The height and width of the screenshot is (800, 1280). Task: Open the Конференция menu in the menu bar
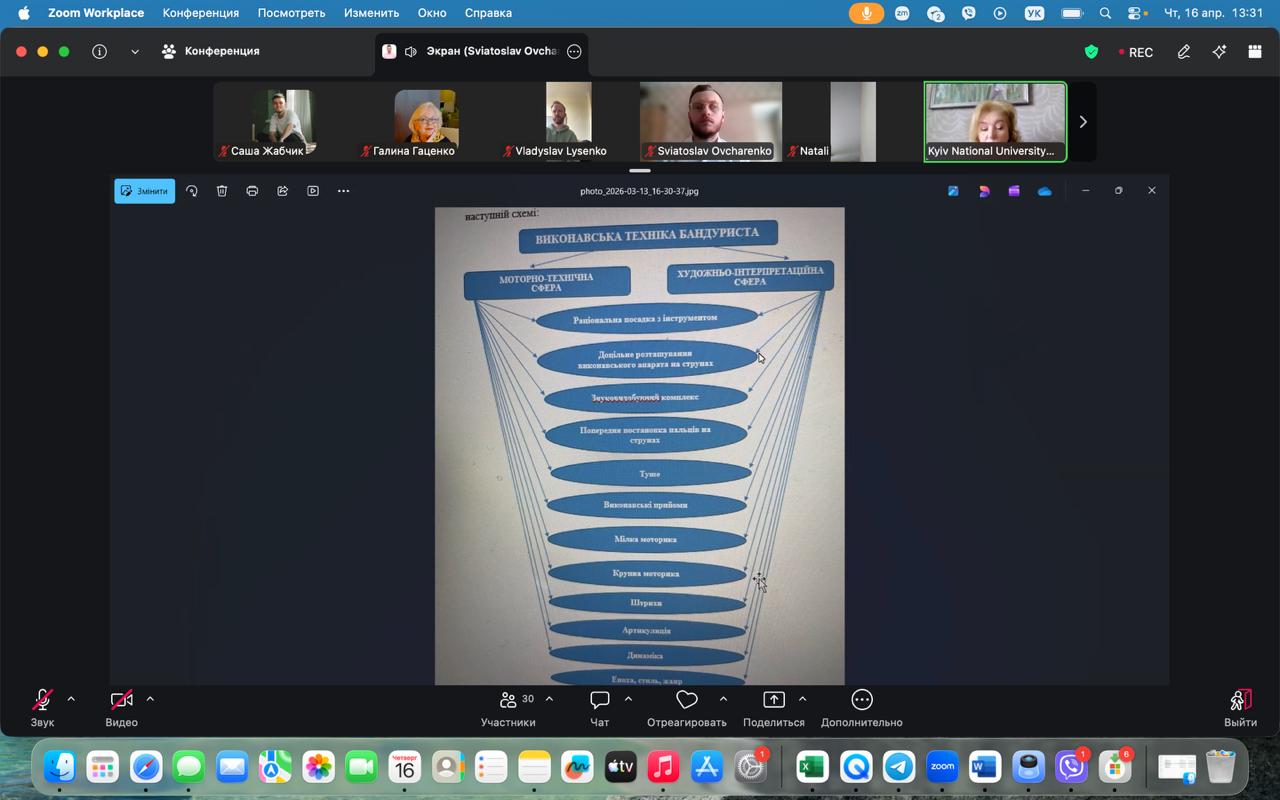pyautogui.click(x=201, y=13)
